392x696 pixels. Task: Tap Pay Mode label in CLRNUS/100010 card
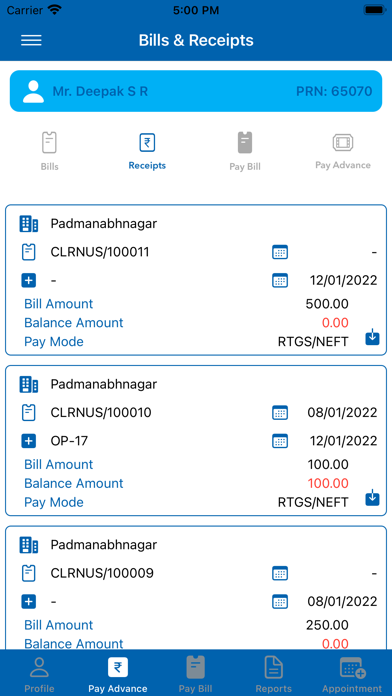(x=54, y=502)
